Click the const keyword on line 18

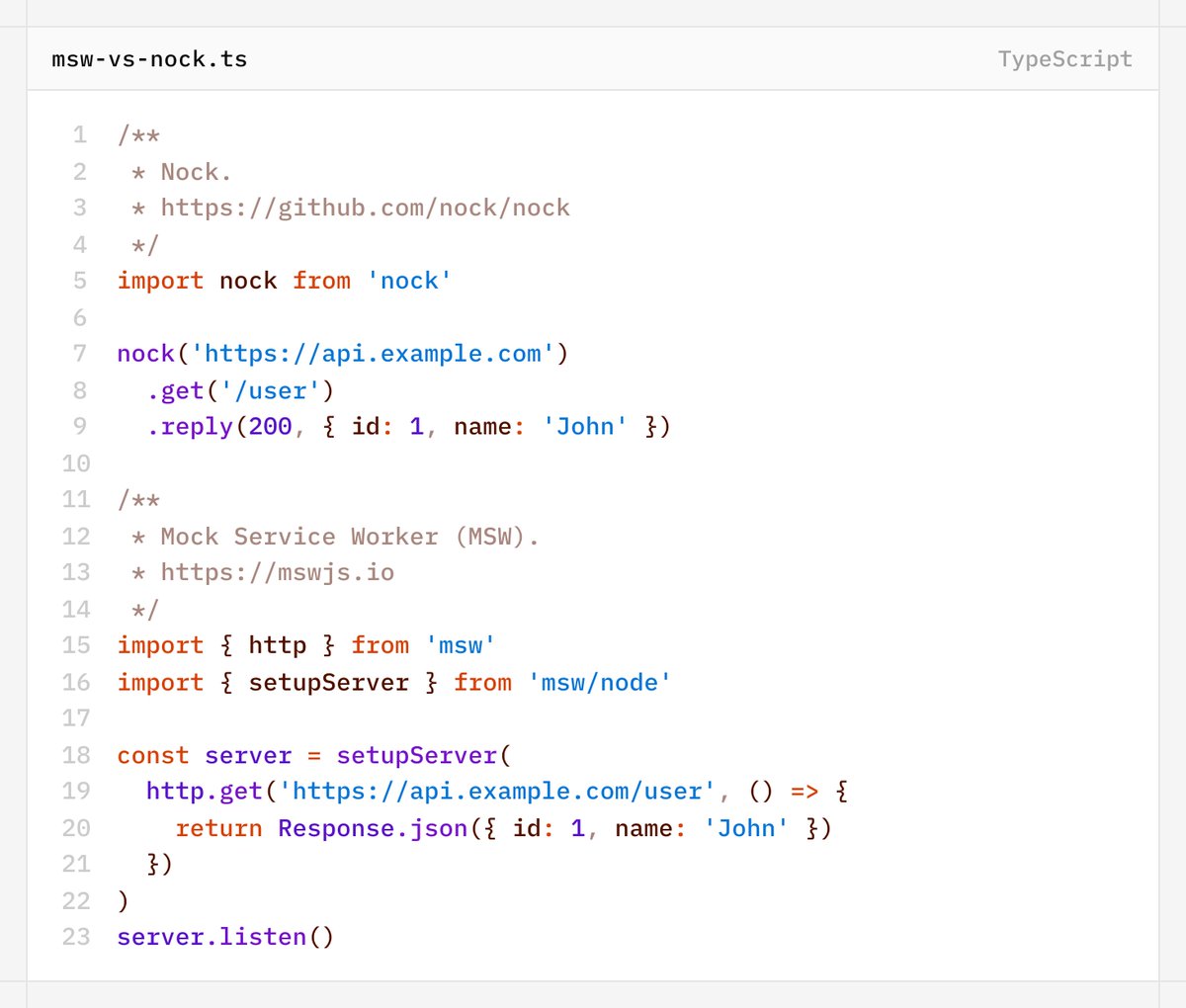pyautogui.click(x=153, y=756)
